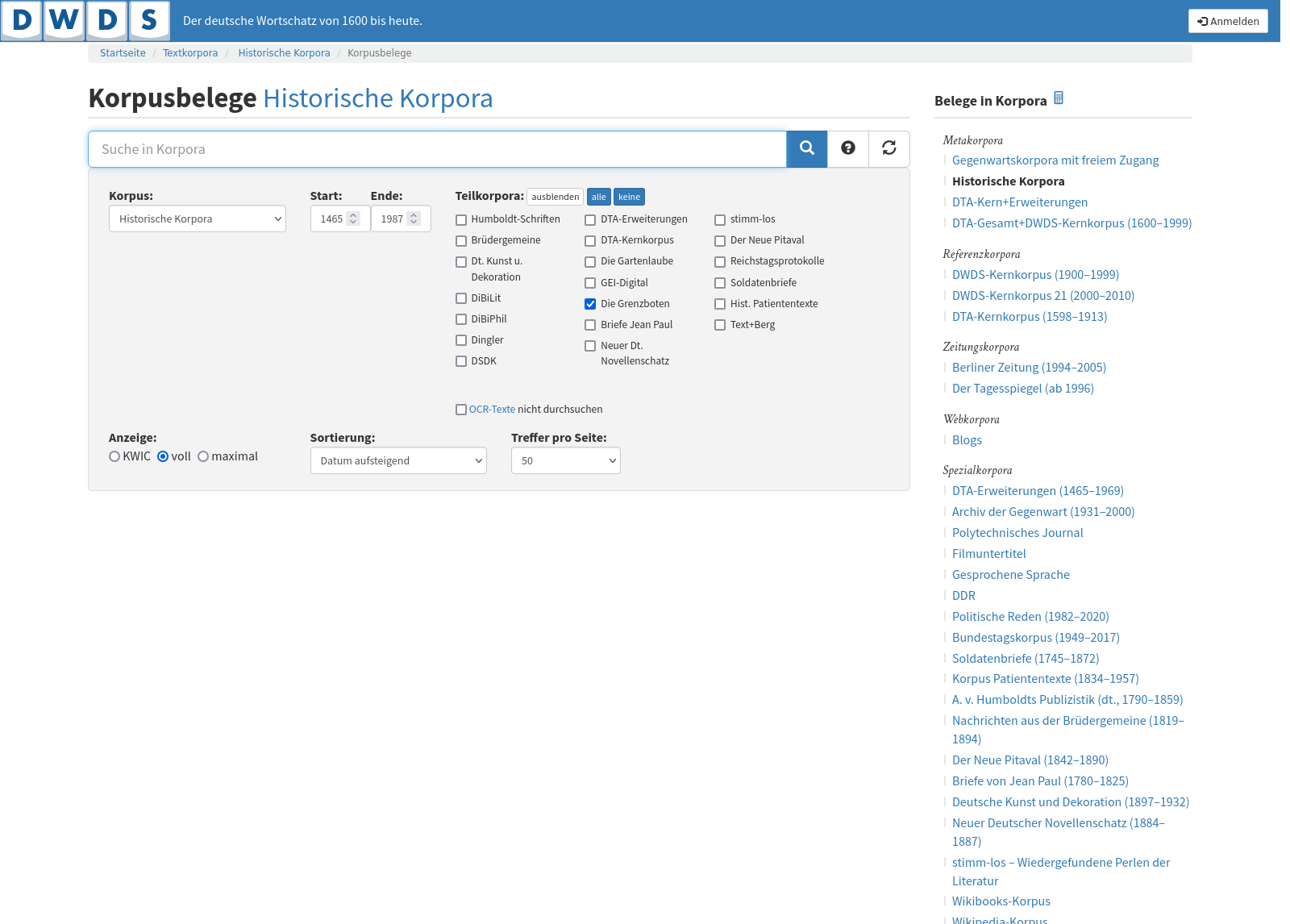Viewport: 1290px width, 924px height.
Task: Open Bundestagskorpus (1949–2017) link
Action: pos(1036,638)
